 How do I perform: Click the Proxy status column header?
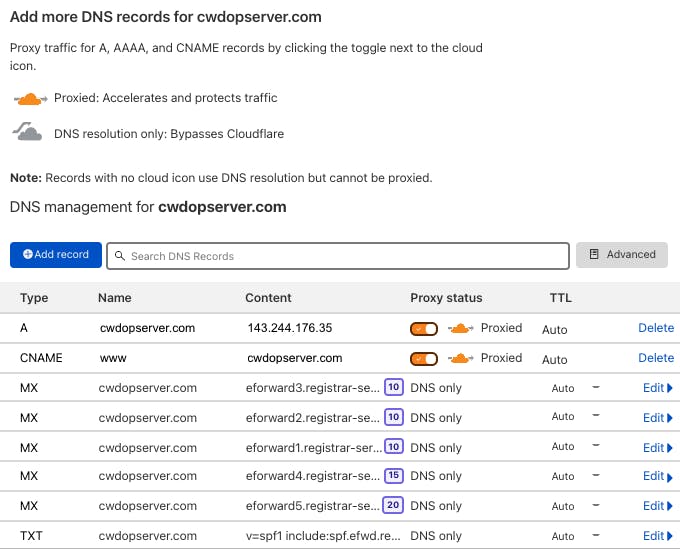(x=446, y=298)
